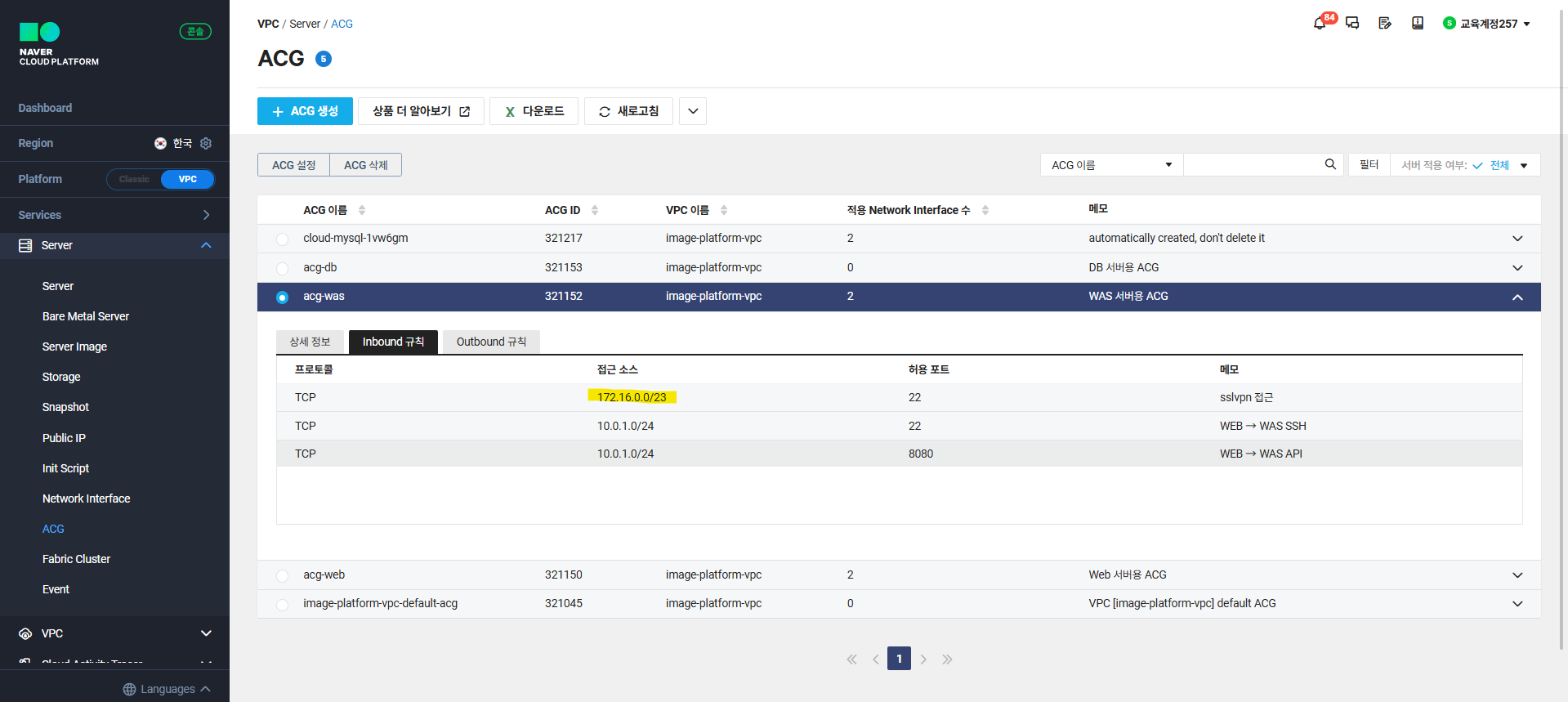Open the Dashboard link in sidebar
Screen dimensions: 1568x702
tap(45, 108)
